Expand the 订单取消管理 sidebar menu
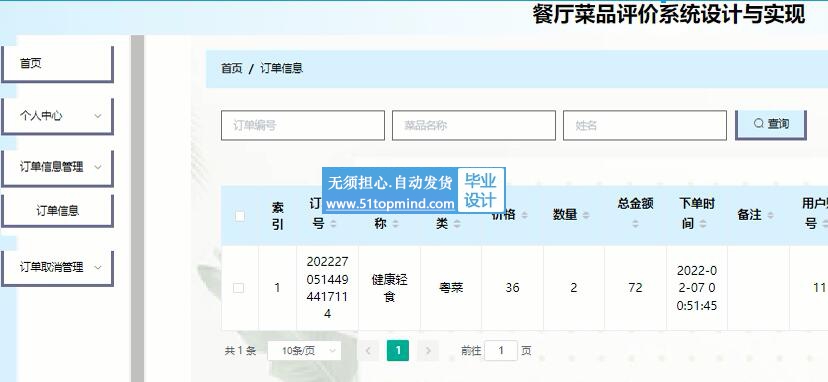The width and height of the screenshot is (828, 382). [58, 268]
